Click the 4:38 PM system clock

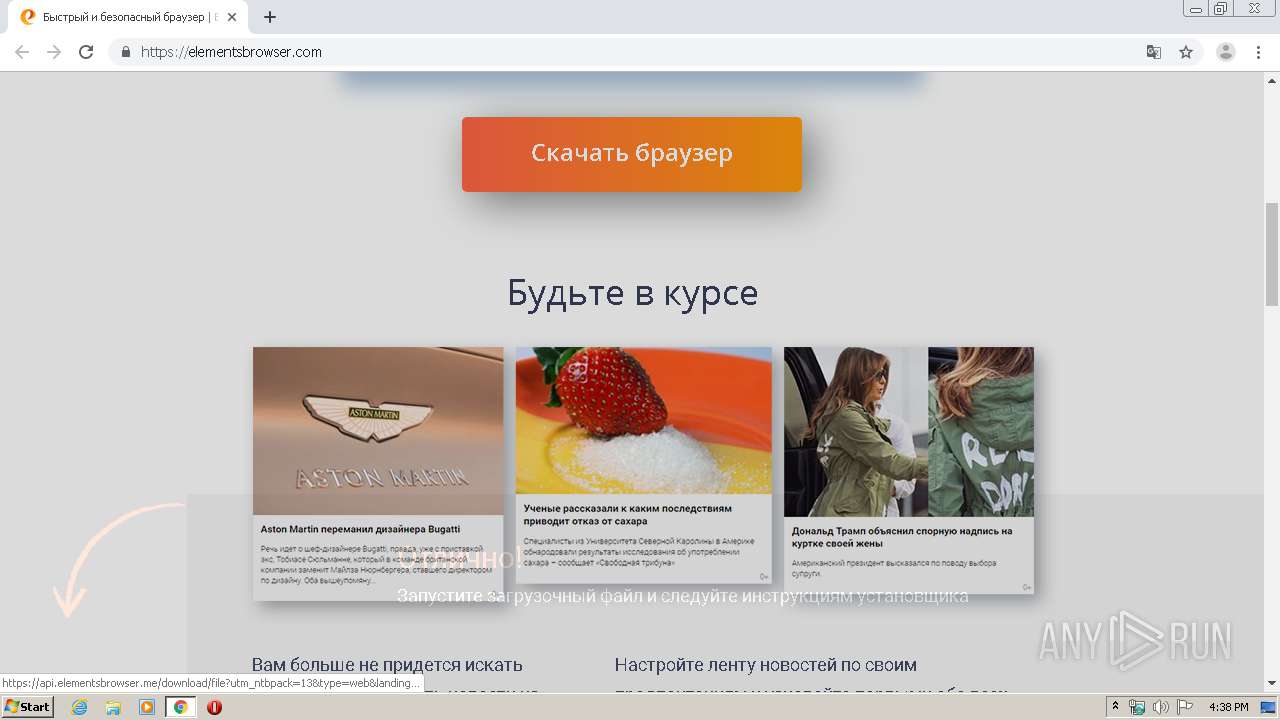pos(1228,707)
